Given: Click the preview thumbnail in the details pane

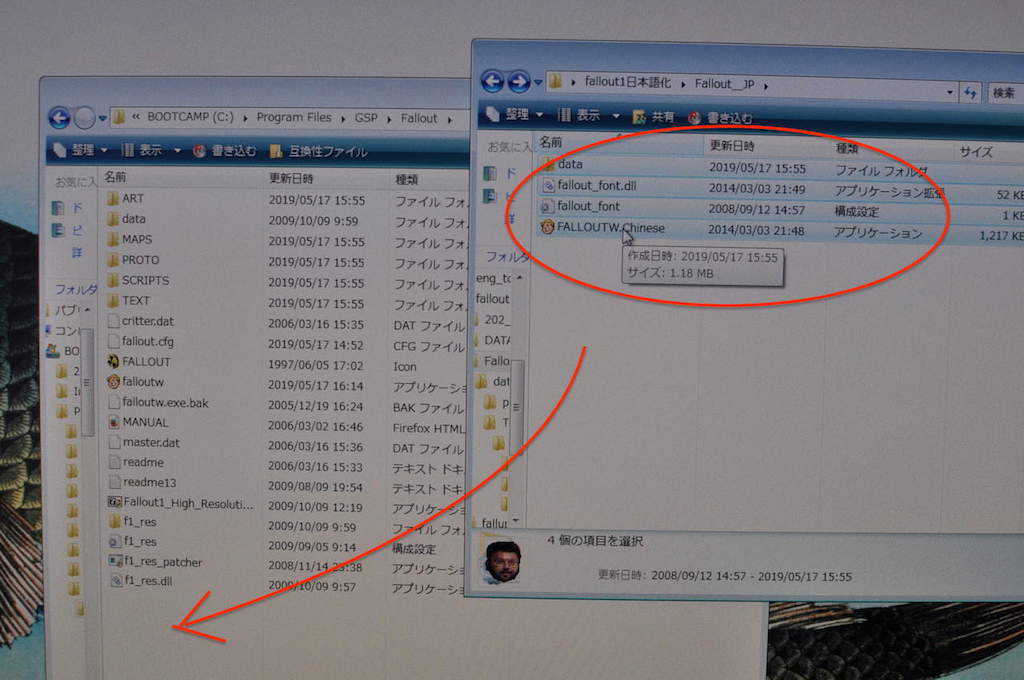Looking at the screenshot, I should [503, 562].
